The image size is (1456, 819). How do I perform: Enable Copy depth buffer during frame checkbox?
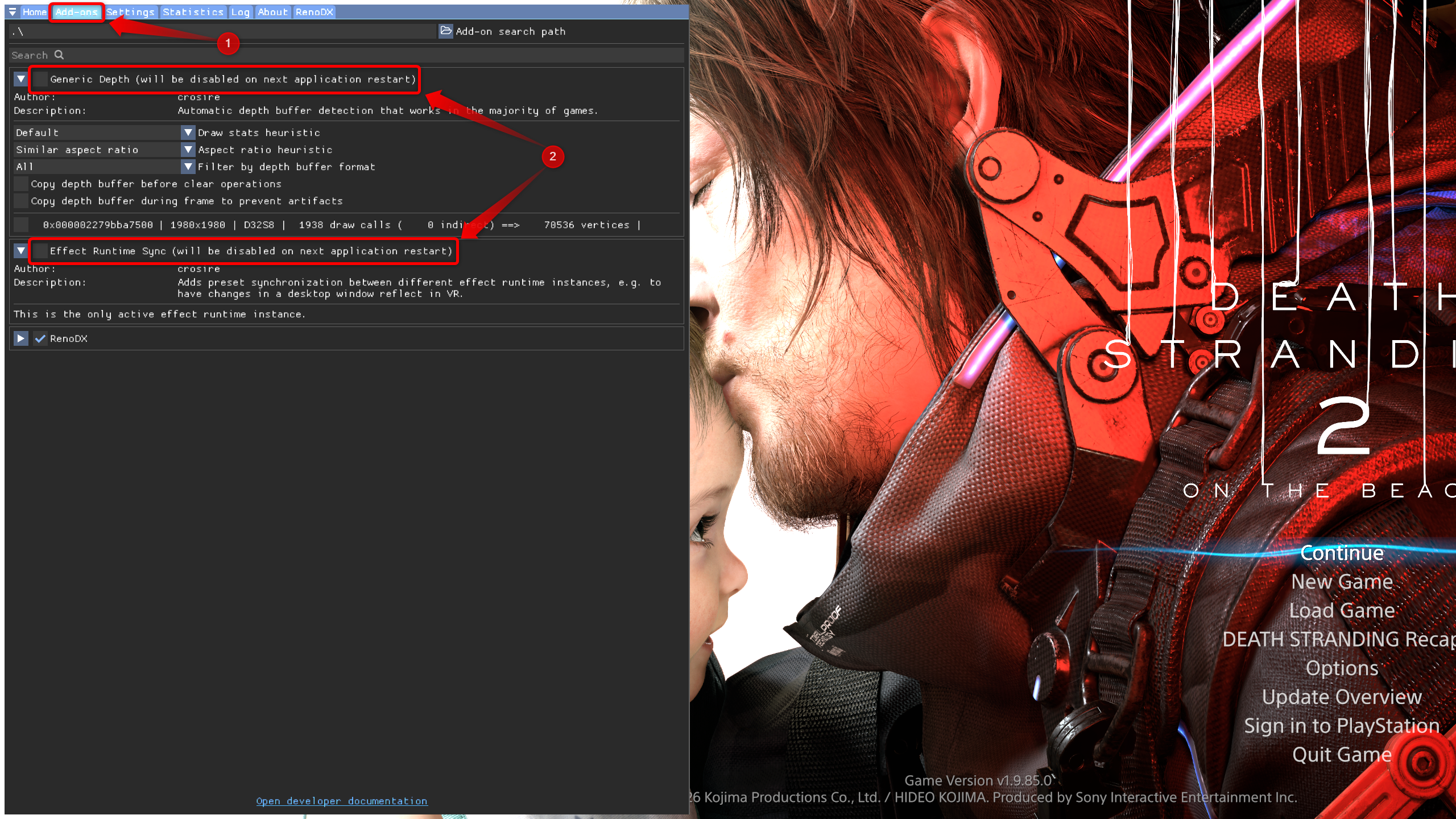tap(21, 201)
